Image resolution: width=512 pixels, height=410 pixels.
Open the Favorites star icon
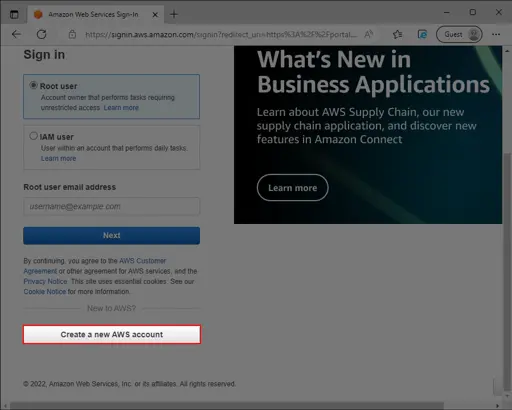pyautogui.click(x=397, y=34)
